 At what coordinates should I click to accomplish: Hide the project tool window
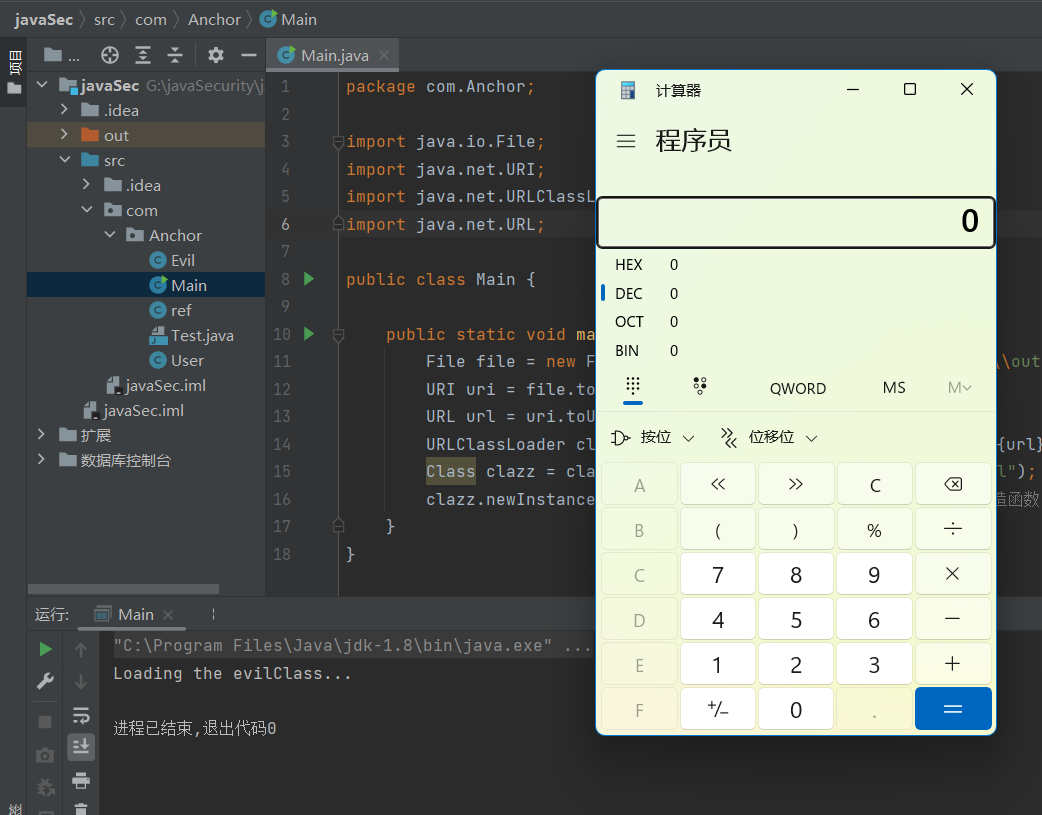point(249,55)
